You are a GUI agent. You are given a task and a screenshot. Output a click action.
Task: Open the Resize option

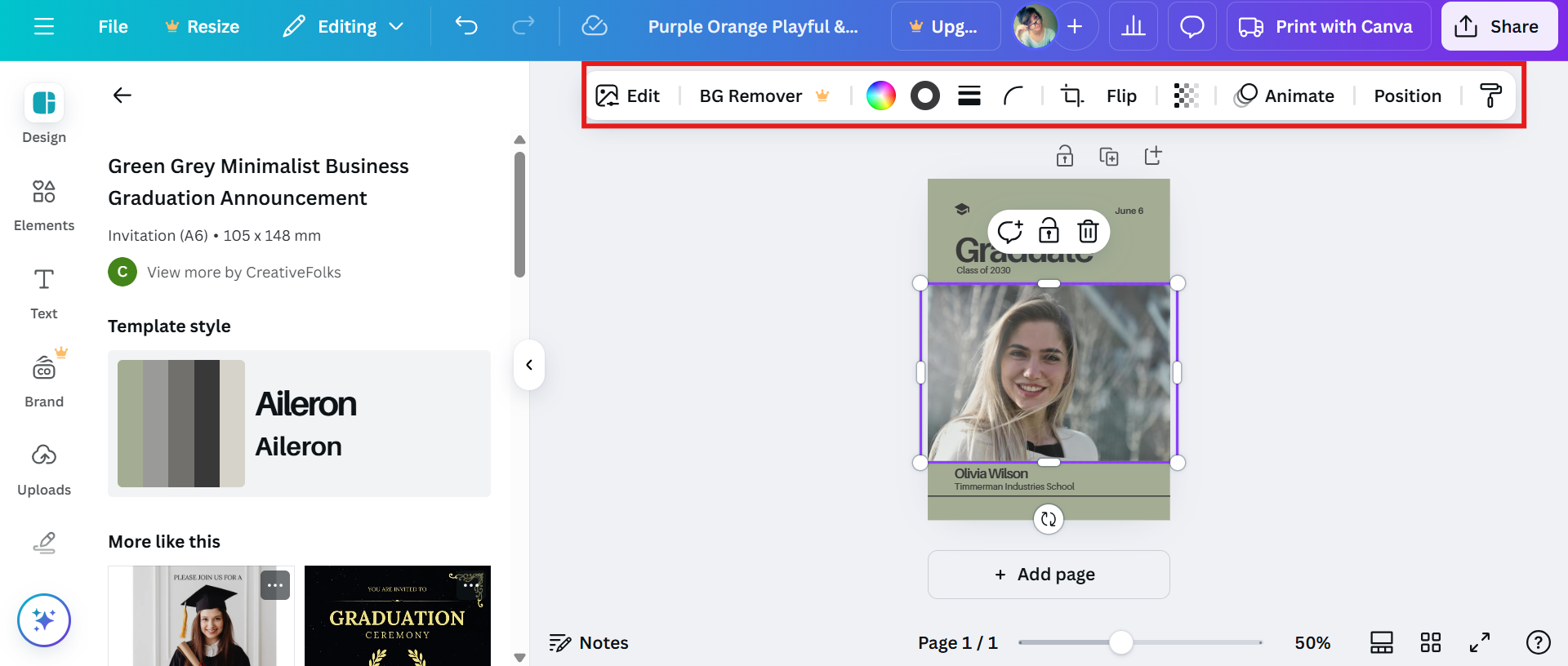(202, 27)
